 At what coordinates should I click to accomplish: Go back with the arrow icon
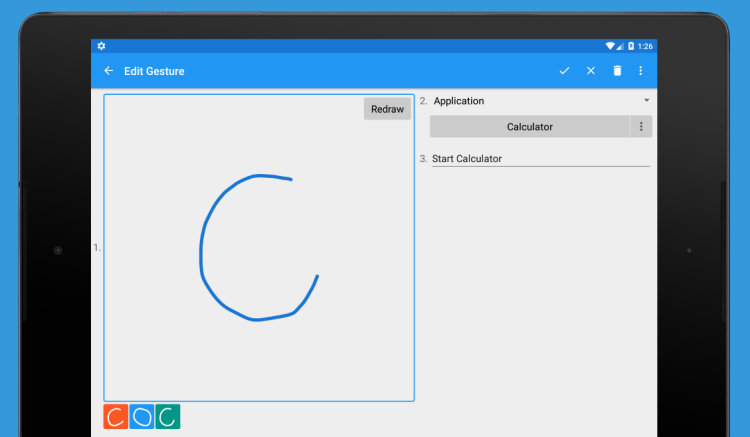pos(109,71)
